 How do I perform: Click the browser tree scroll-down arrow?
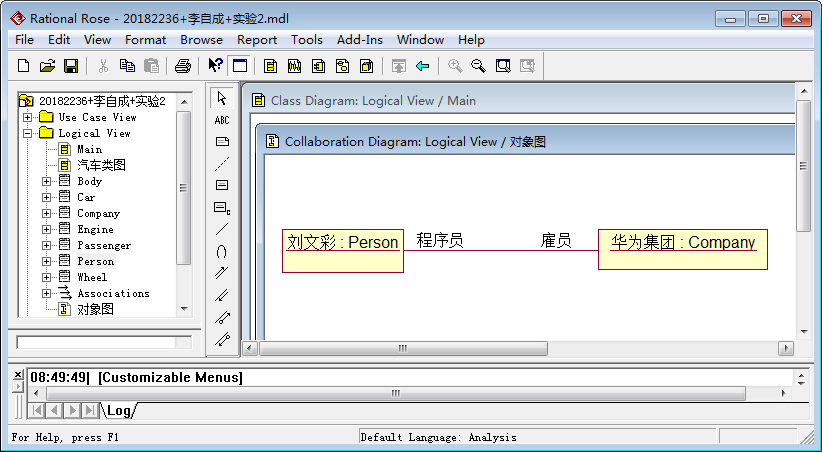point(183,309)
